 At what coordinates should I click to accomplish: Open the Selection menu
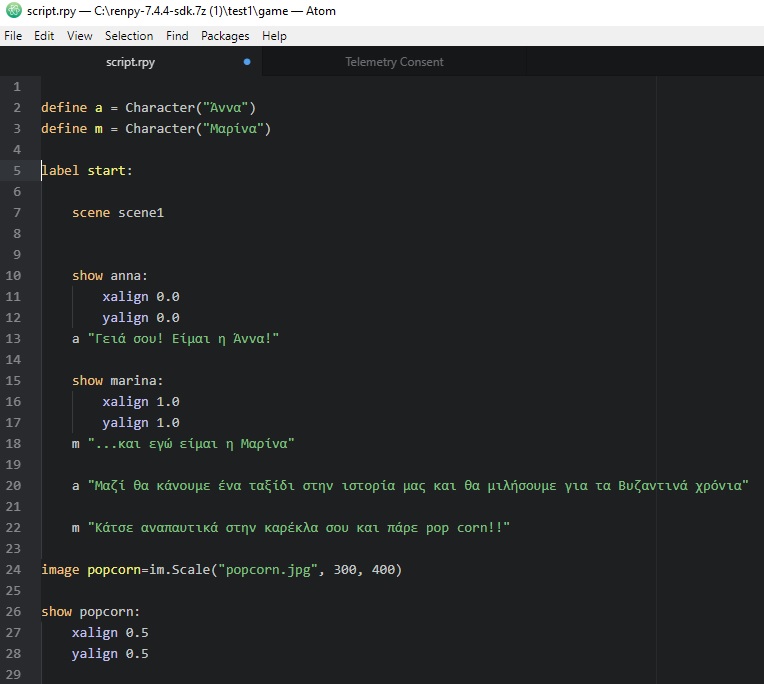[129, 36]
